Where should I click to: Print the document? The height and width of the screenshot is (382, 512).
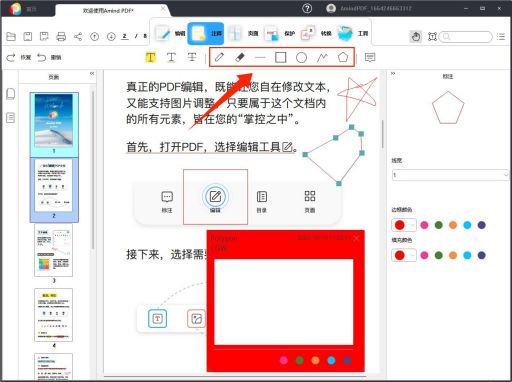(x=61, y=36)
